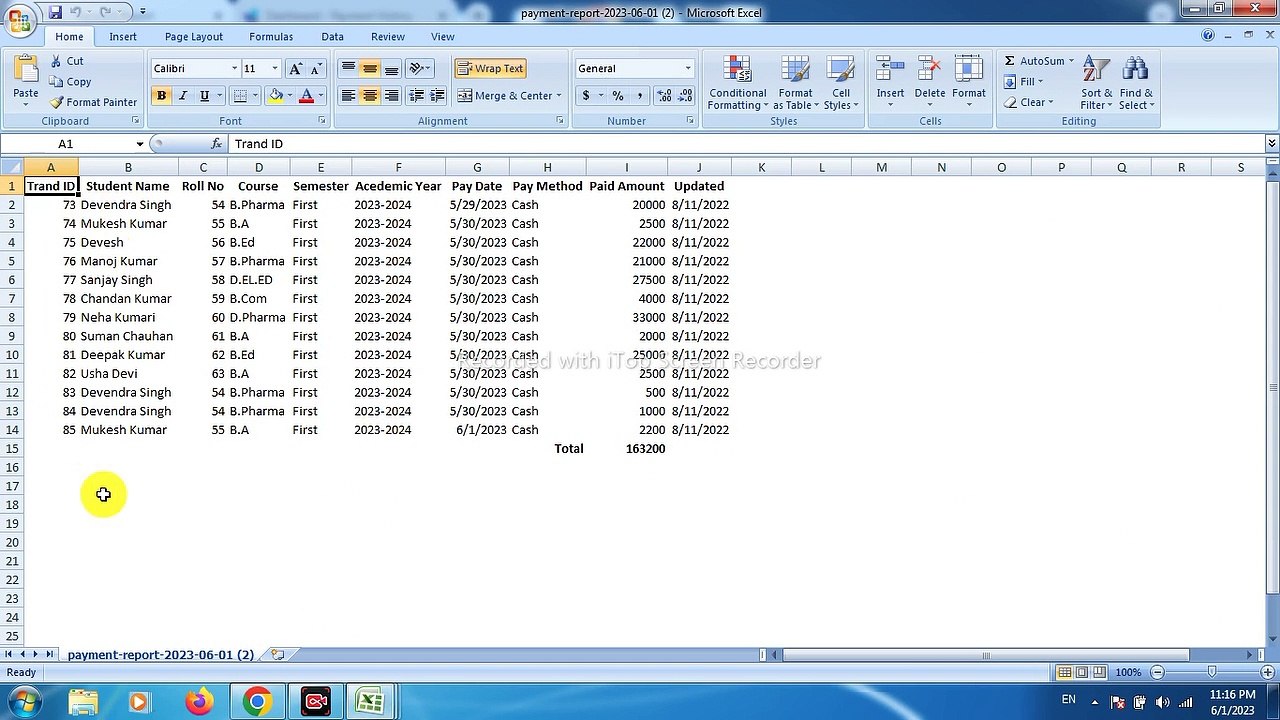This screenshot has width=1280, height=720.
Task: Switch to the Page Layout ribbon tab
Action: [x=194, y=37]
